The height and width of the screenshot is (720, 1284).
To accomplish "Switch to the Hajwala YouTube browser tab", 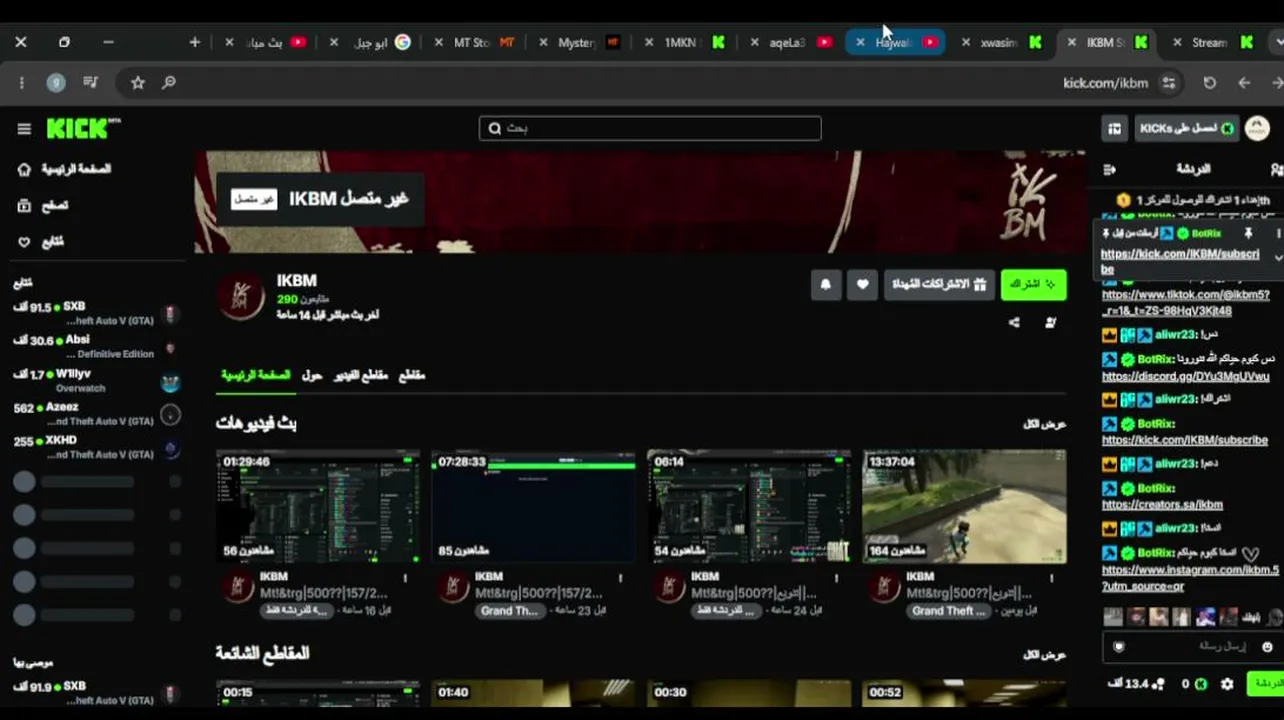I will tap(895, 42).
